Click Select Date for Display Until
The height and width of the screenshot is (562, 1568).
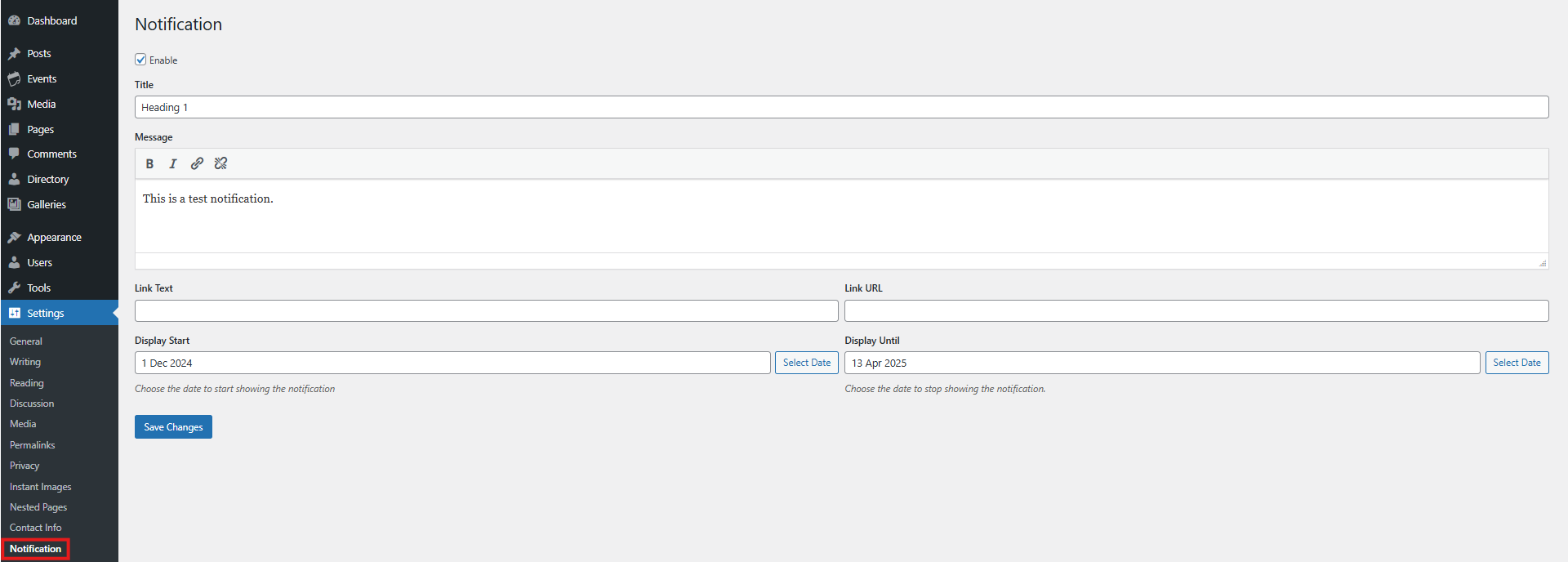(1517, 363)
